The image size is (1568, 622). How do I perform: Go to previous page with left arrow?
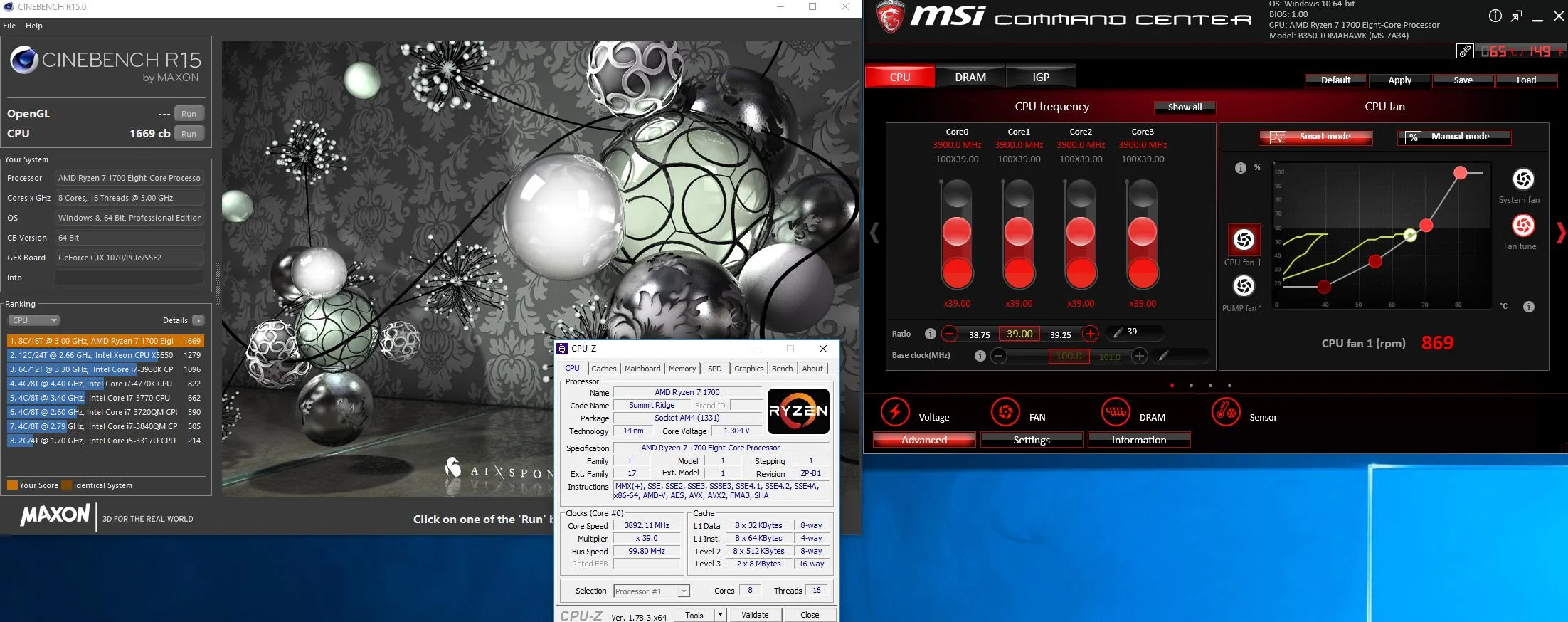click(874, 233)
